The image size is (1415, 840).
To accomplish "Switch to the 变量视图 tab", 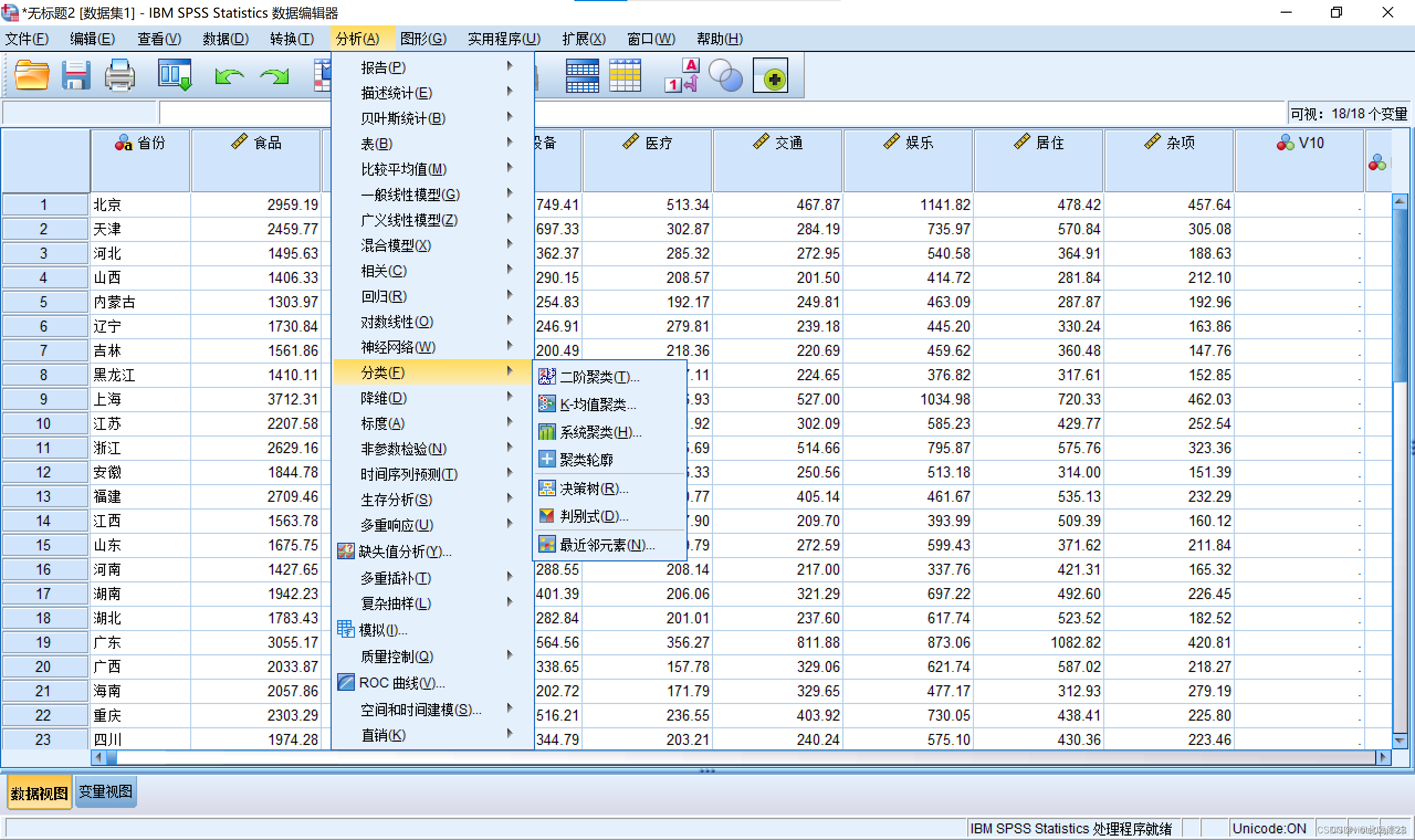I will coord(105,791).
